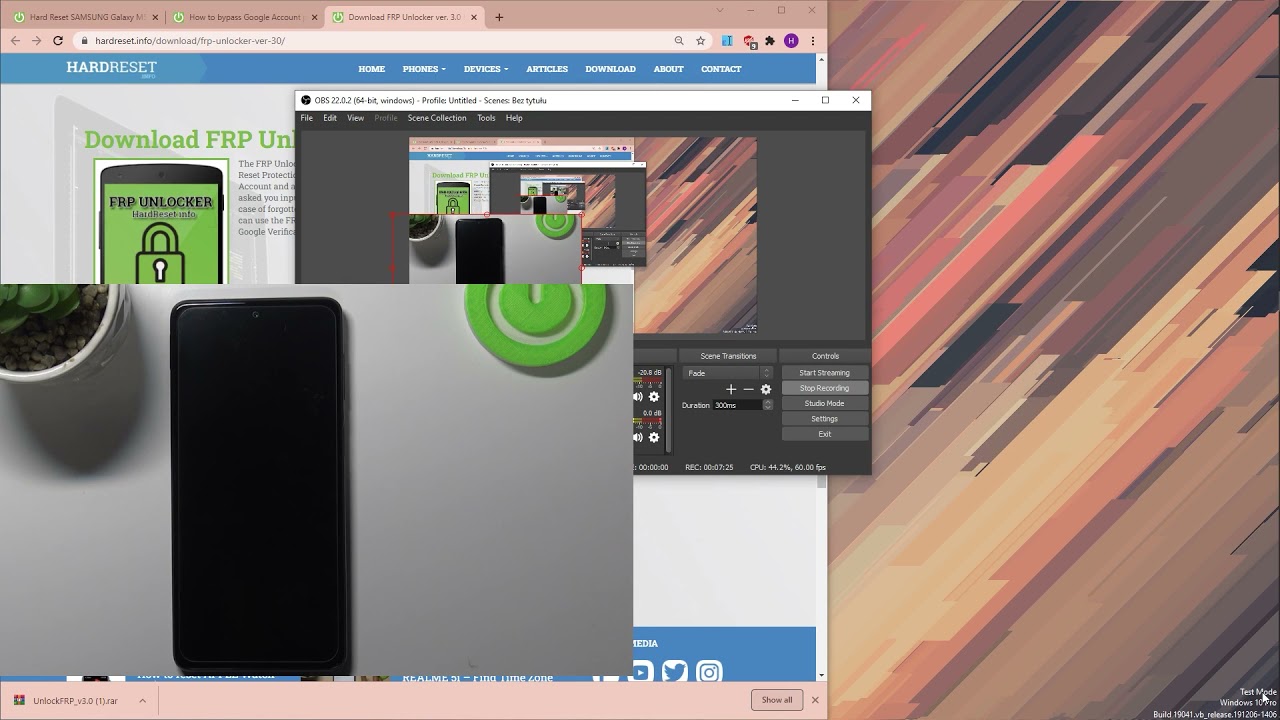Close the 'How to bypass Google Account' tab
The image size is (1280, 720).
click(314, 17)
